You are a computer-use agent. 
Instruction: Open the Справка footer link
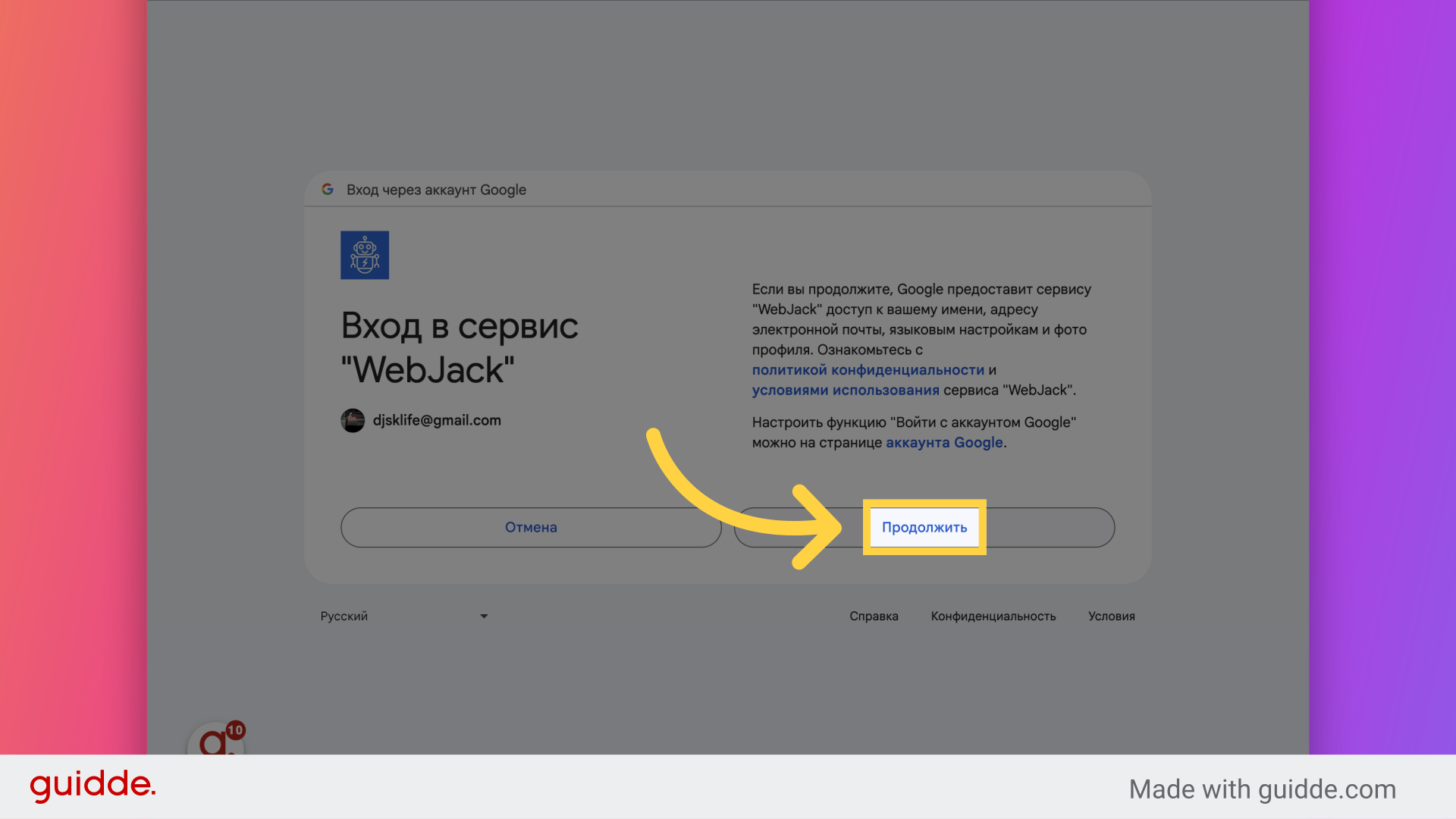click(874, 616)
